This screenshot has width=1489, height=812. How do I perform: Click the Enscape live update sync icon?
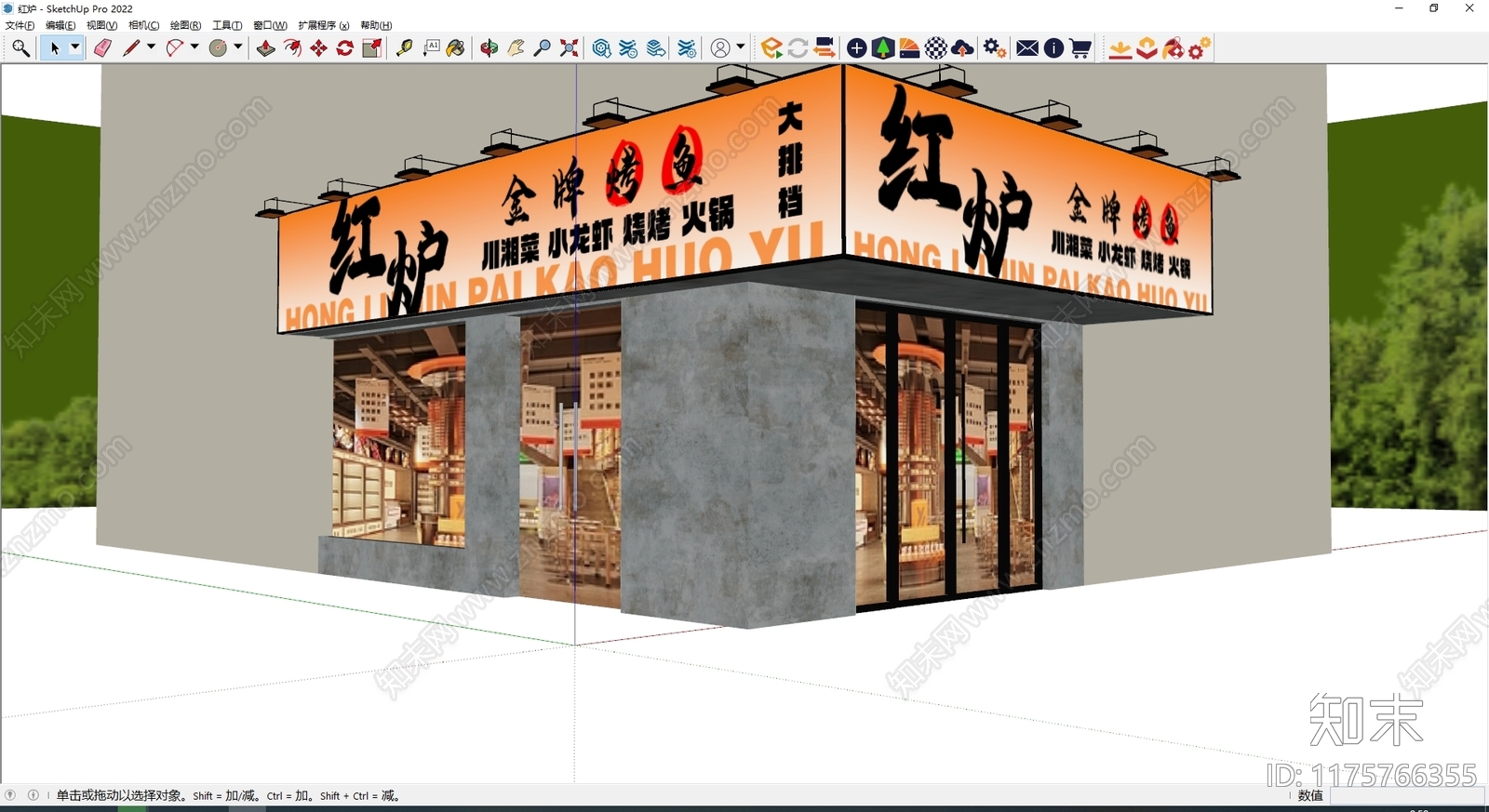pos(798,48)
